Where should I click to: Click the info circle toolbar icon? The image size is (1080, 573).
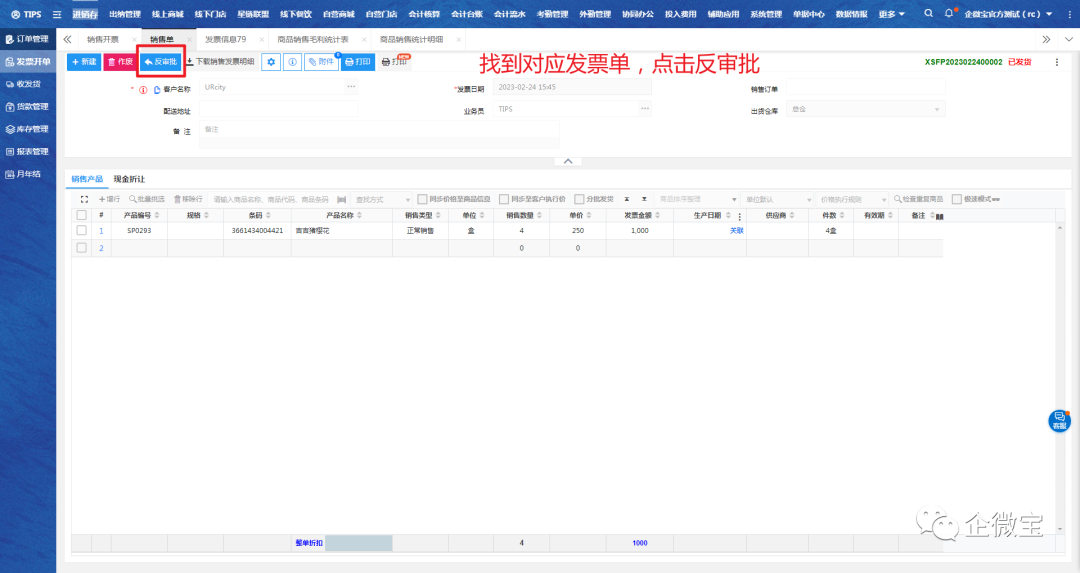tap(292, 62)
